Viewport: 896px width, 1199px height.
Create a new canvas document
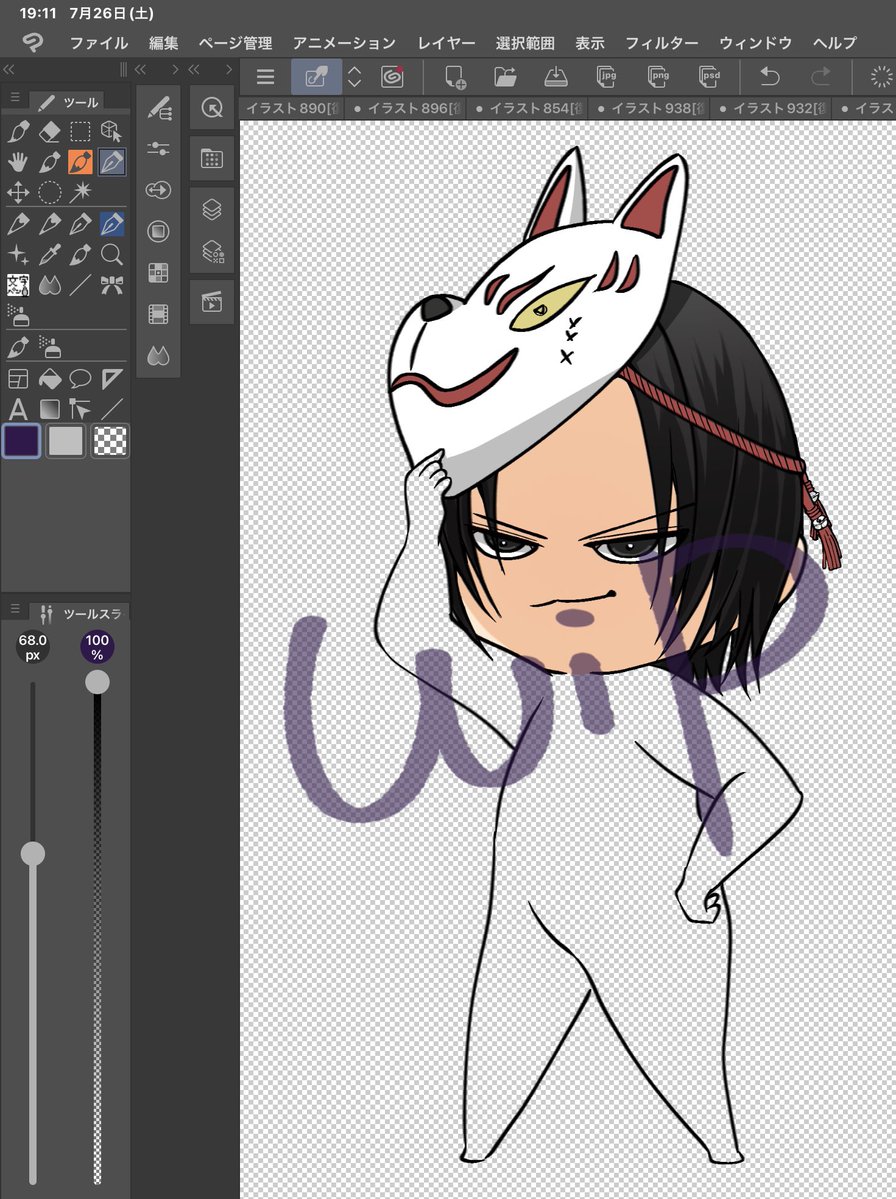pos(455,76)
